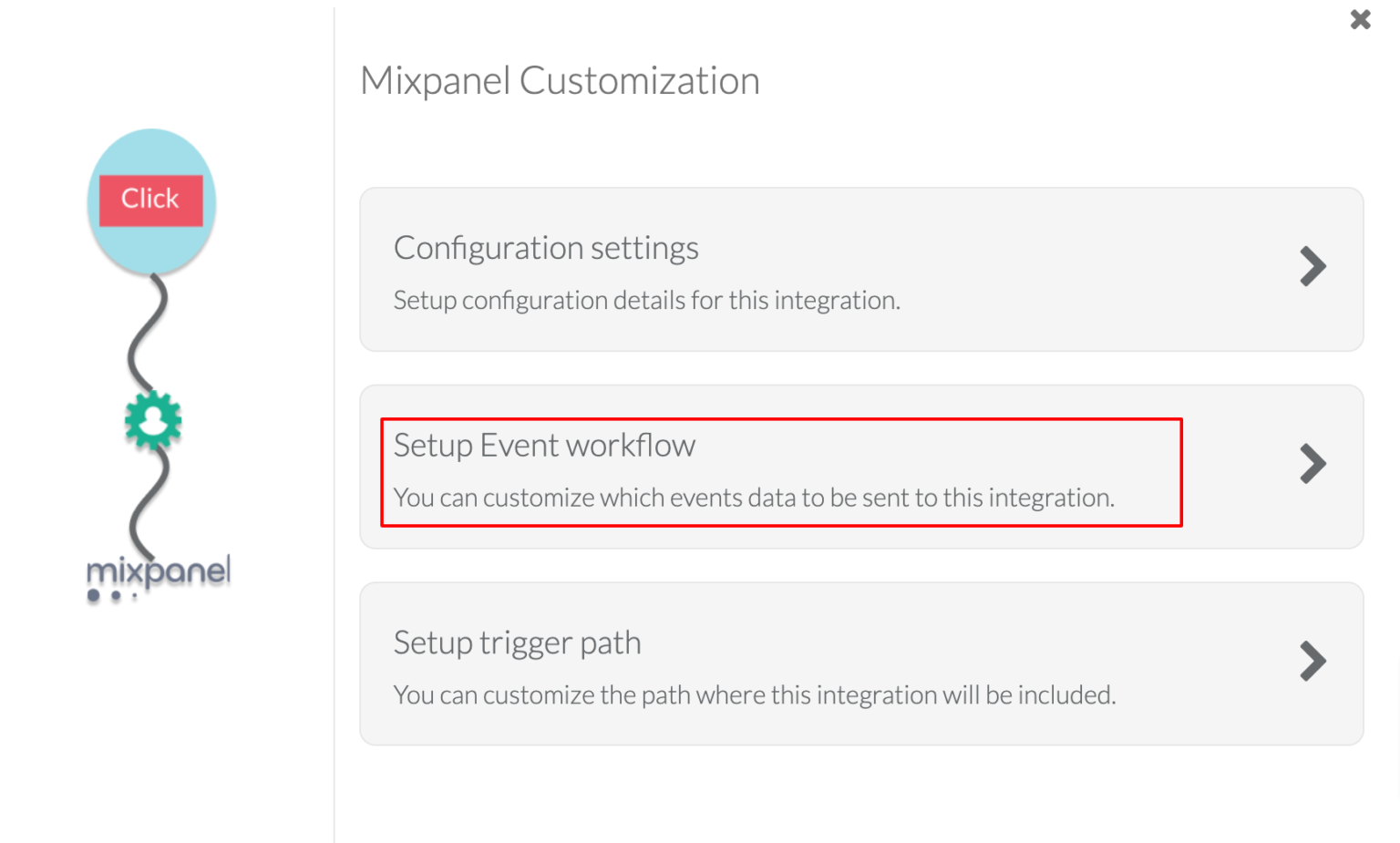Expand the Configuration settings chevron
Viewport: 1400px width, 843px height.
(x=1312, y=266)
